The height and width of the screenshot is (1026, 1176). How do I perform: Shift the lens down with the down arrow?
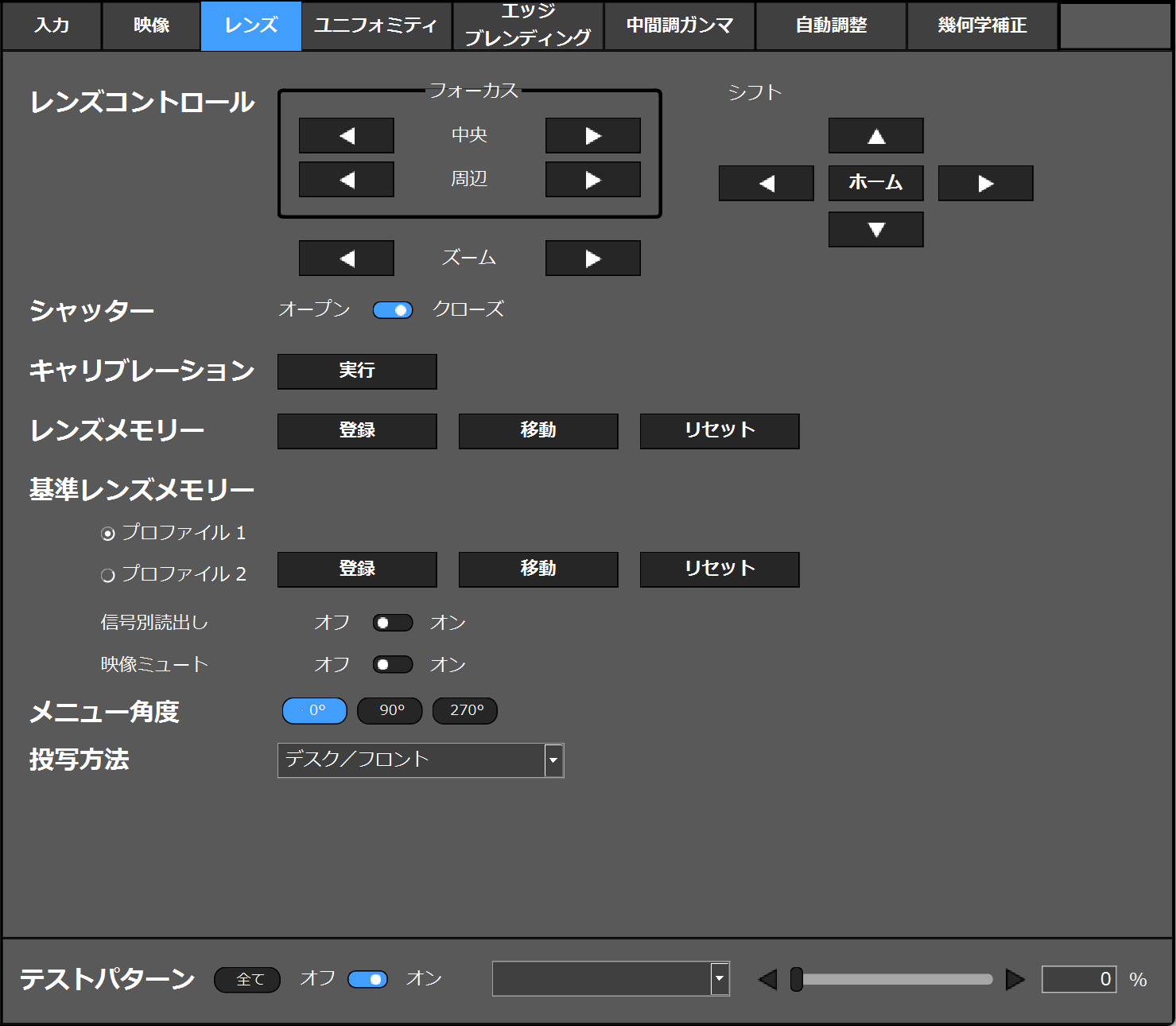pyautogui.click(x=875, y=230)
